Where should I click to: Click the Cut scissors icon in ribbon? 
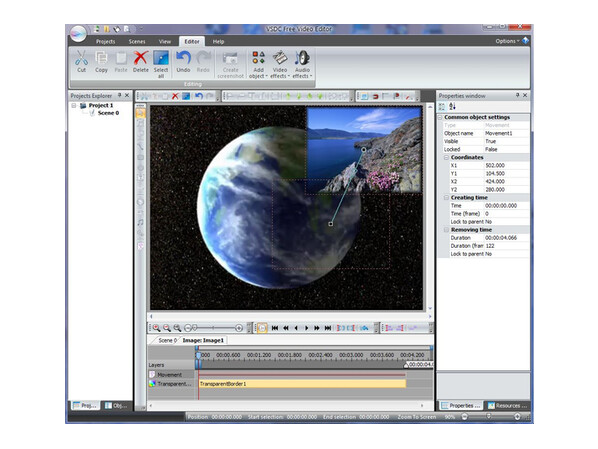tap(81, 59)
